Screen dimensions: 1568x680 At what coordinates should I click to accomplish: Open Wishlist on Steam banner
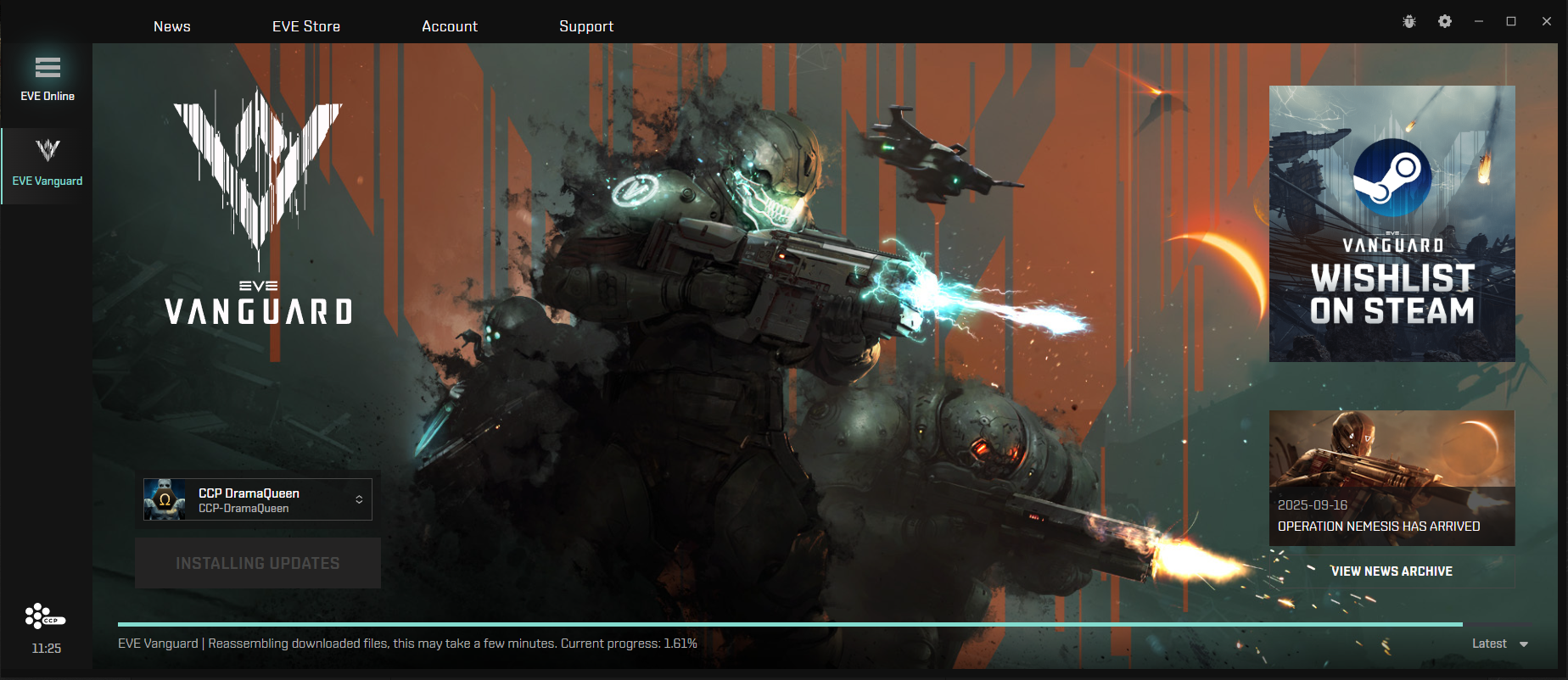(1392, 224)
